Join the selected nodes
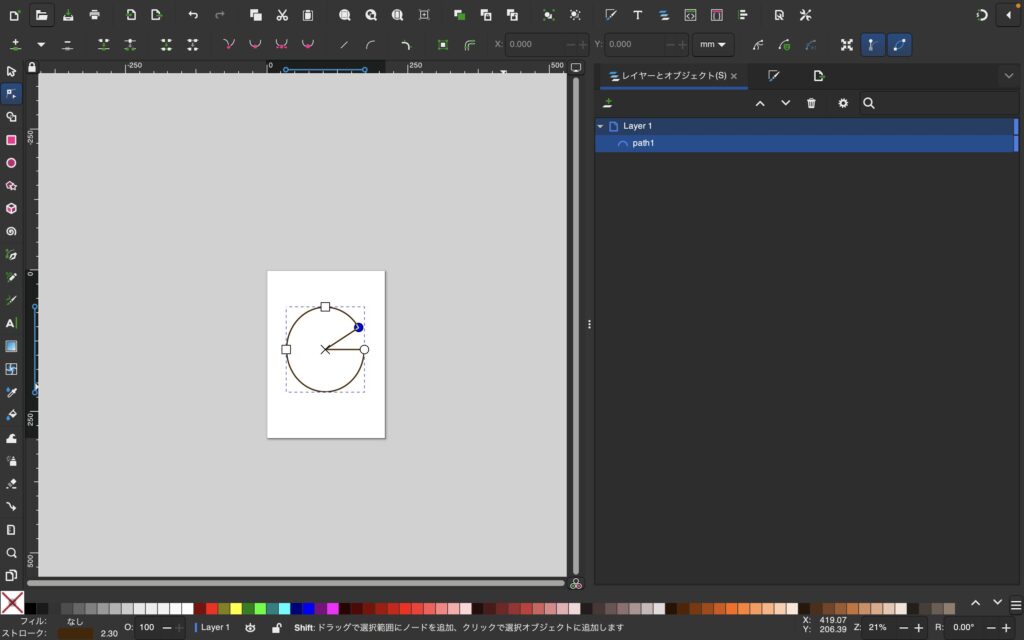Viewport: 1024px width, 640px height. pyautogui.click(x=103, y=44)
